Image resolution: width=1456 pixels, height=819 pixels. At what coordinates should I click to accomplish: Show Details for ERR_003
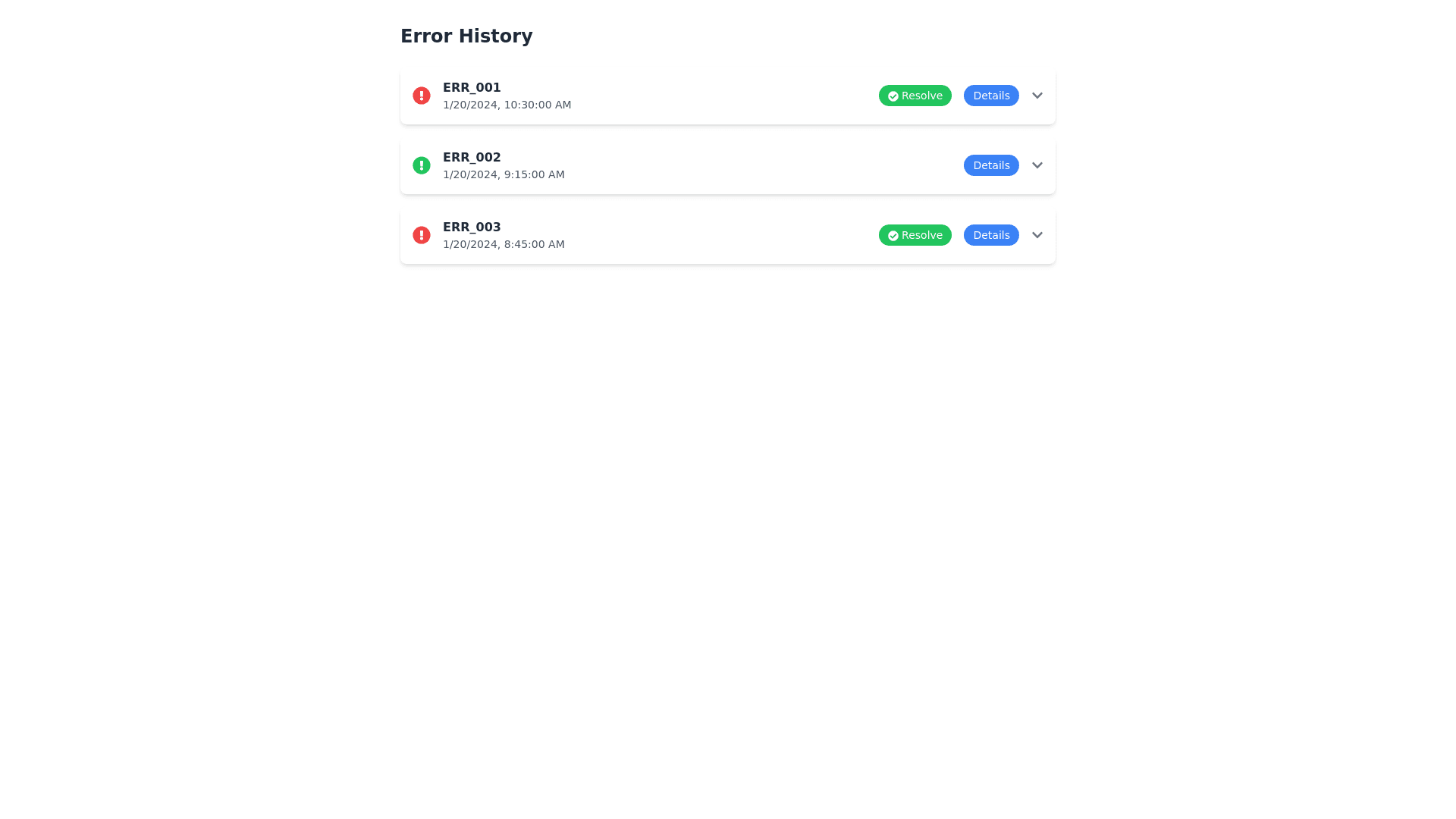[x=990, y=235]
